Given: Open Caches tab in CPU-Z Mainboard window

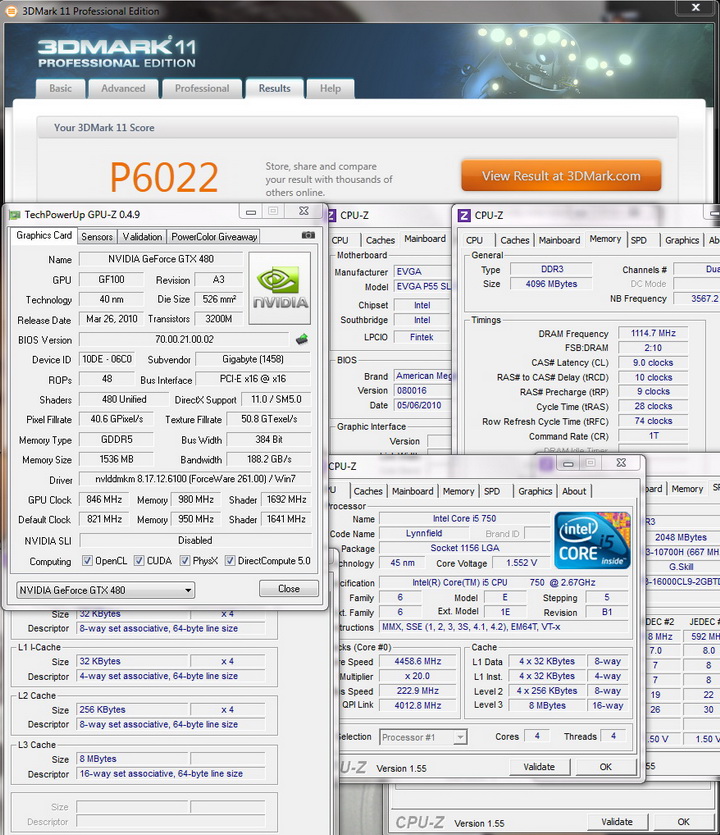Looking at the screenshot, I should pos(380,240).
